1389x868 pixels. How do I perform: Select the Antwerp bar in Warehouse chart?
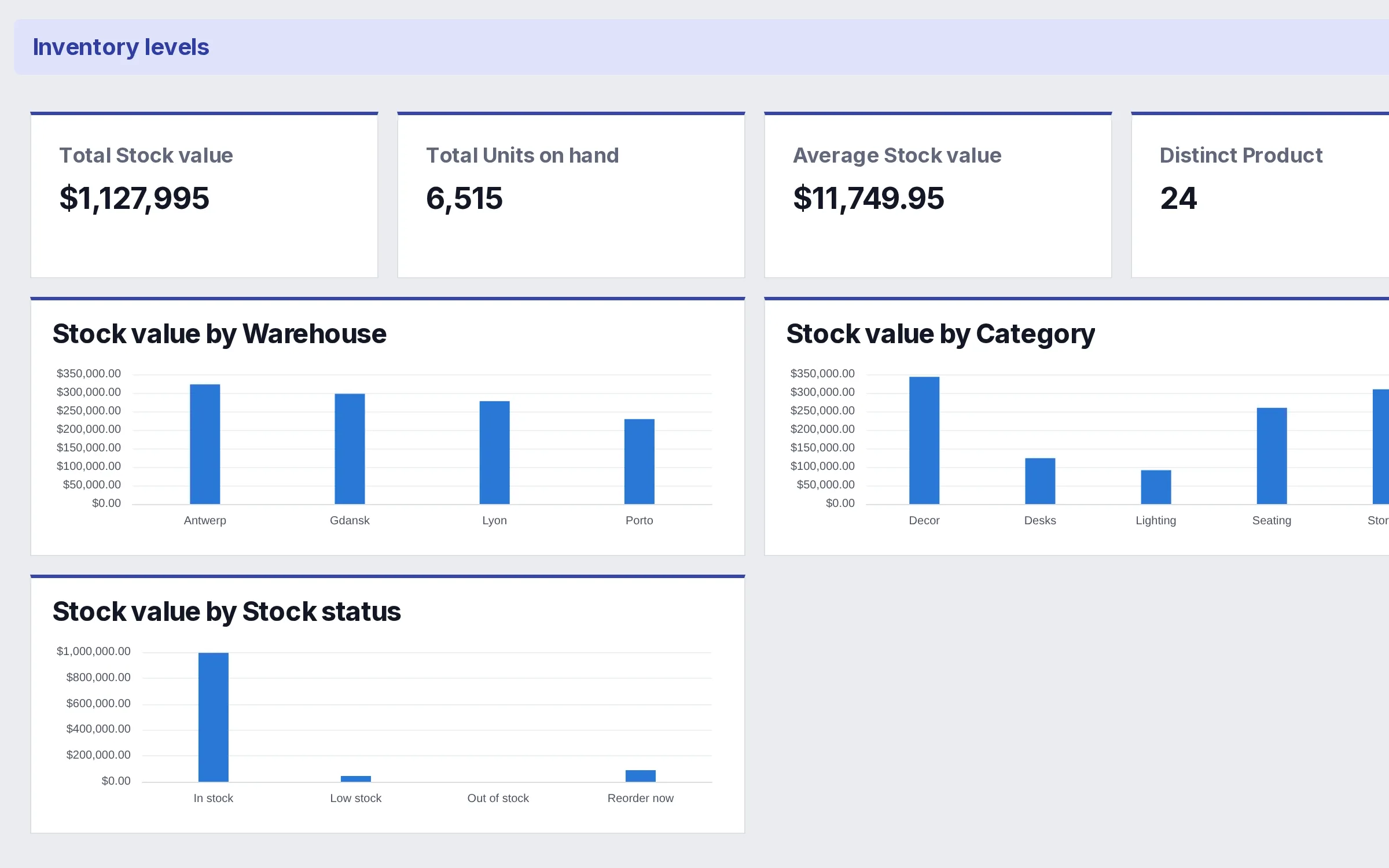[205, 444]
